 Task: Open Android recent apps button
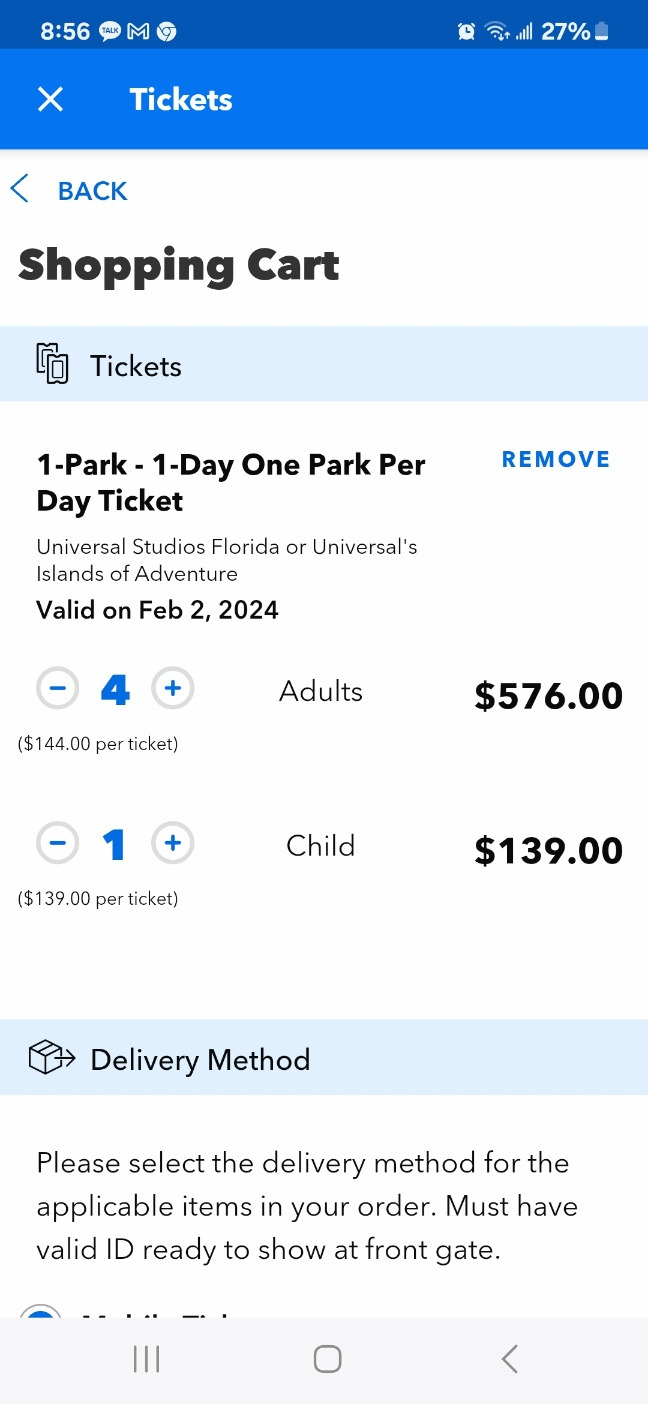coord(147,1359)
